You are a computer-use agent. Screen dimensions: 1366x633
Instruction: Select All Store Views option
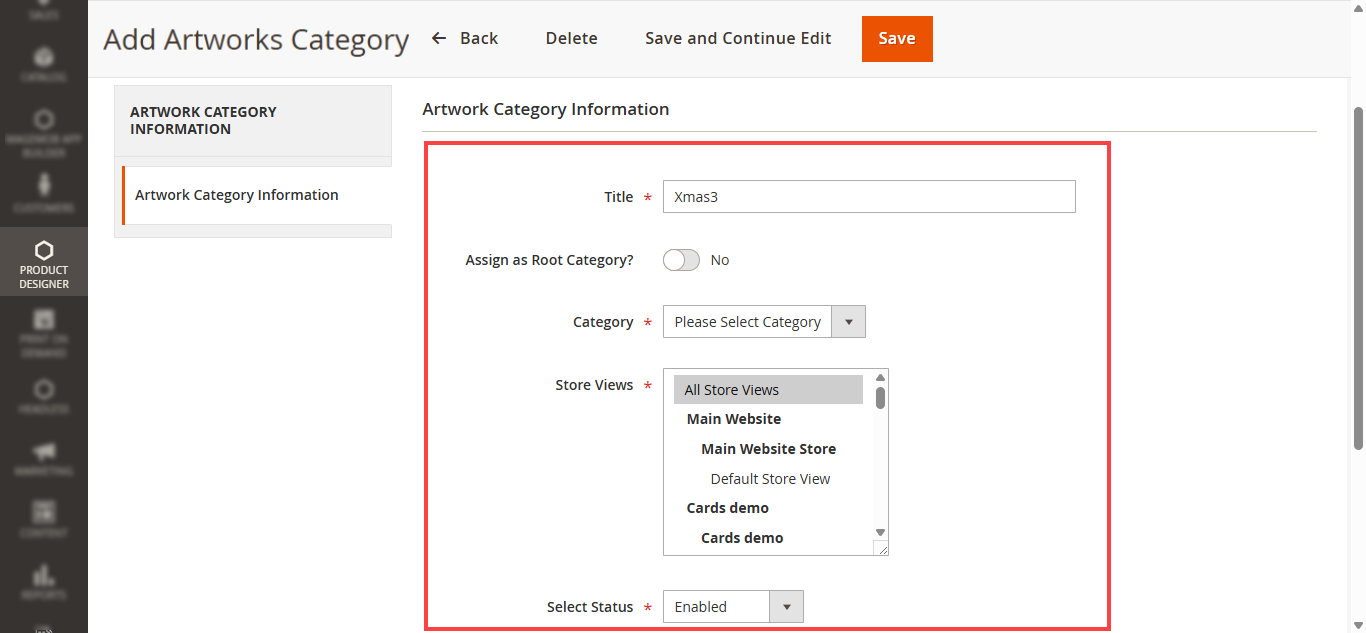click(767, 390)
